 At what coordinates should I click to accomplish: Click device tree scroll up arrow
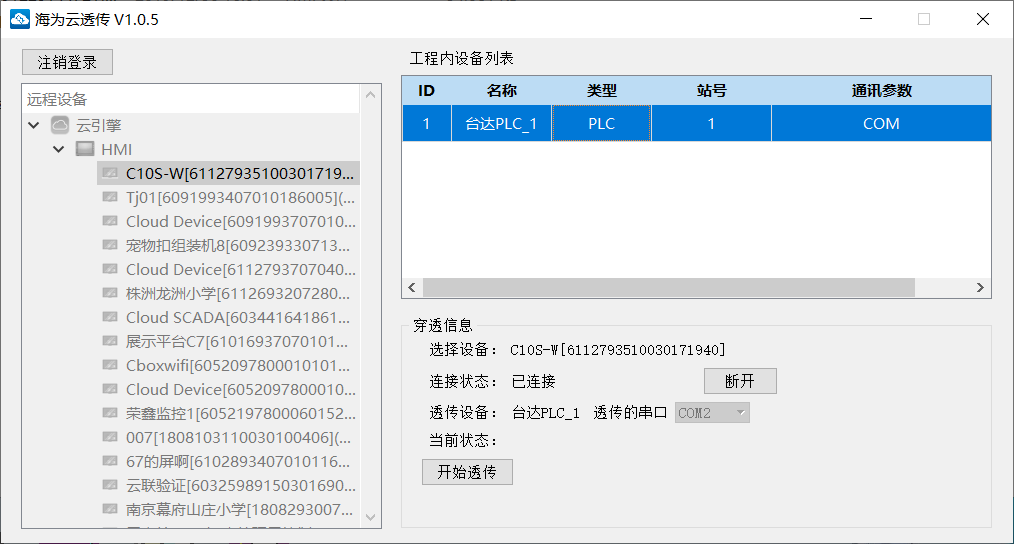(x=371, y=94)
